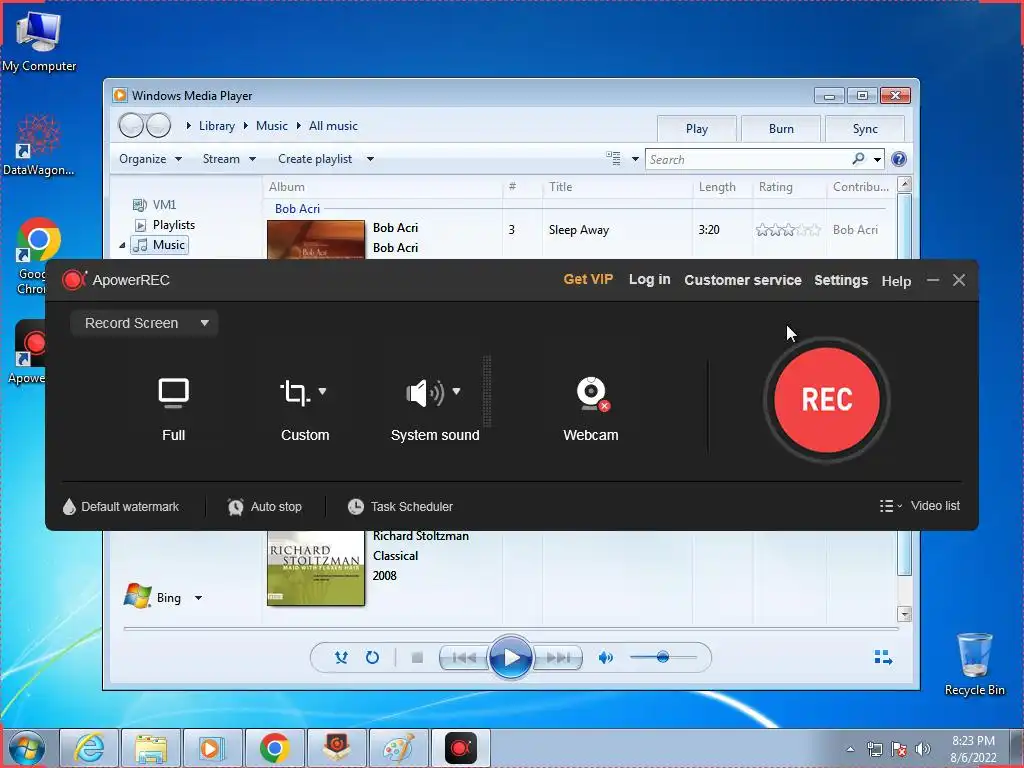The image size is (1024, 768).
Task: Open the System sound source dropdown arrow
Action: click(x=456, y=391)
